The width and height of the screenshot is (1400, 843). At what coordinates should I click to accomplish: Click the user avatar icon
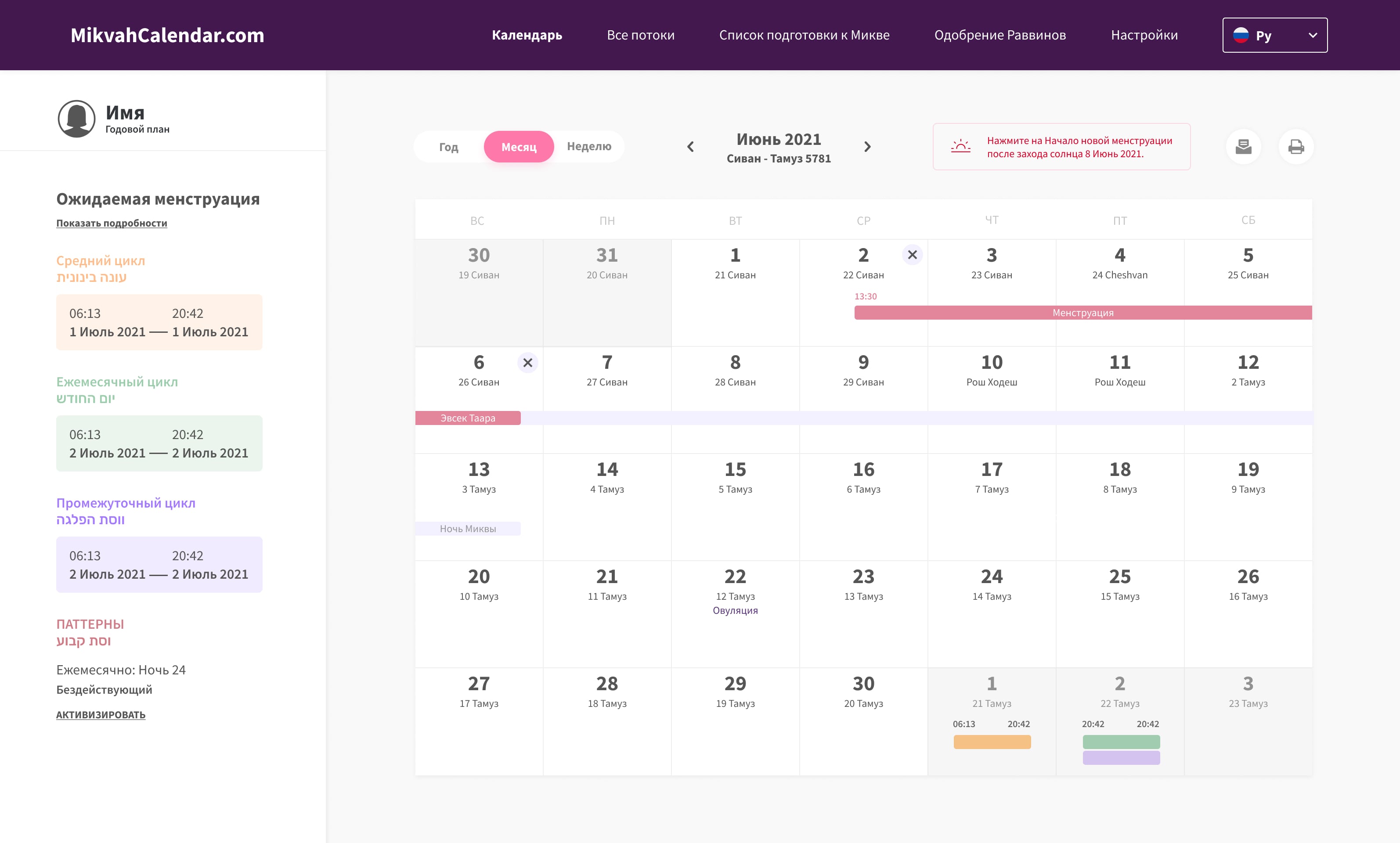click(x=76, y=118)
